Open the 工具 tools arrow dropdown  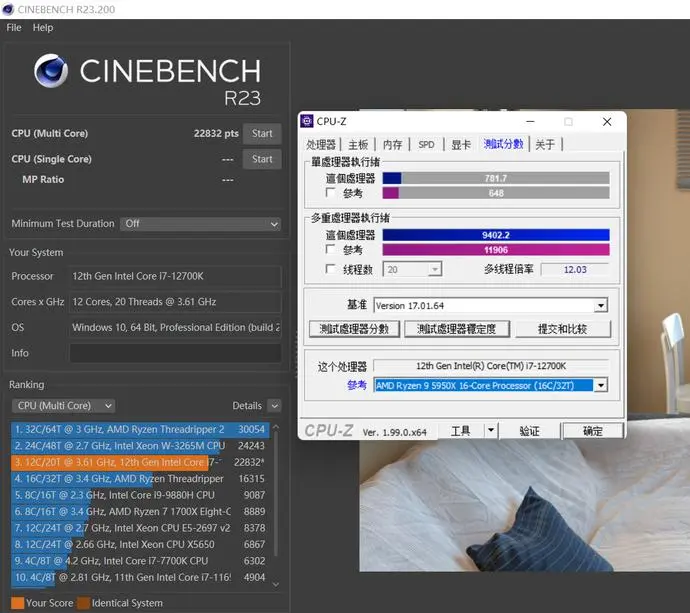point(491,430)
